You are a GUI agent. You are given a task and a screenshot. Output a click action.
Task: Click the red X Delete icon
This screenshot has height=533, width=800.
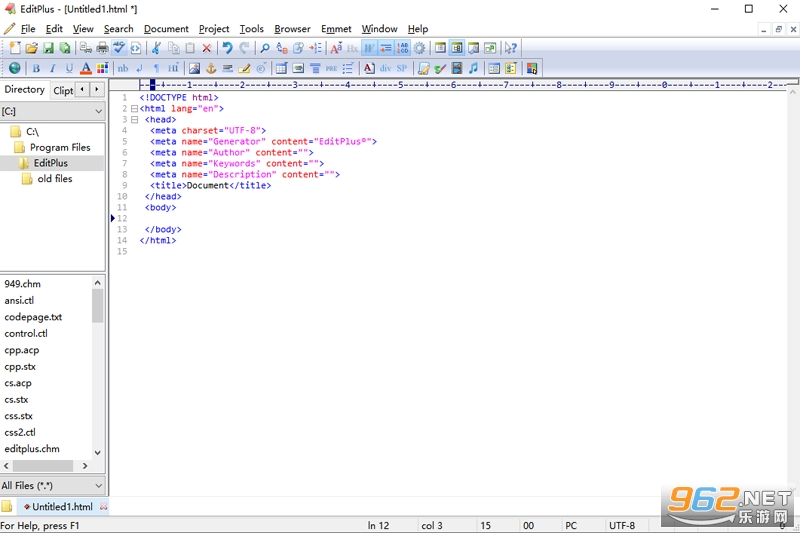coord(207,48)
